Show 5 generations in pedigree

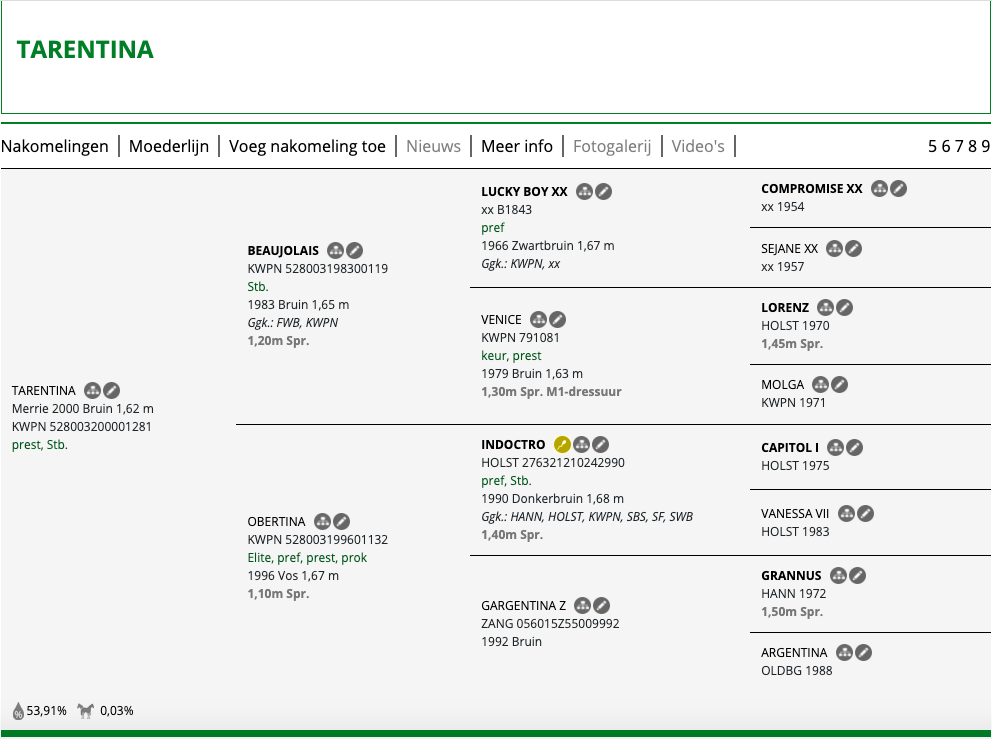(933, 146)
